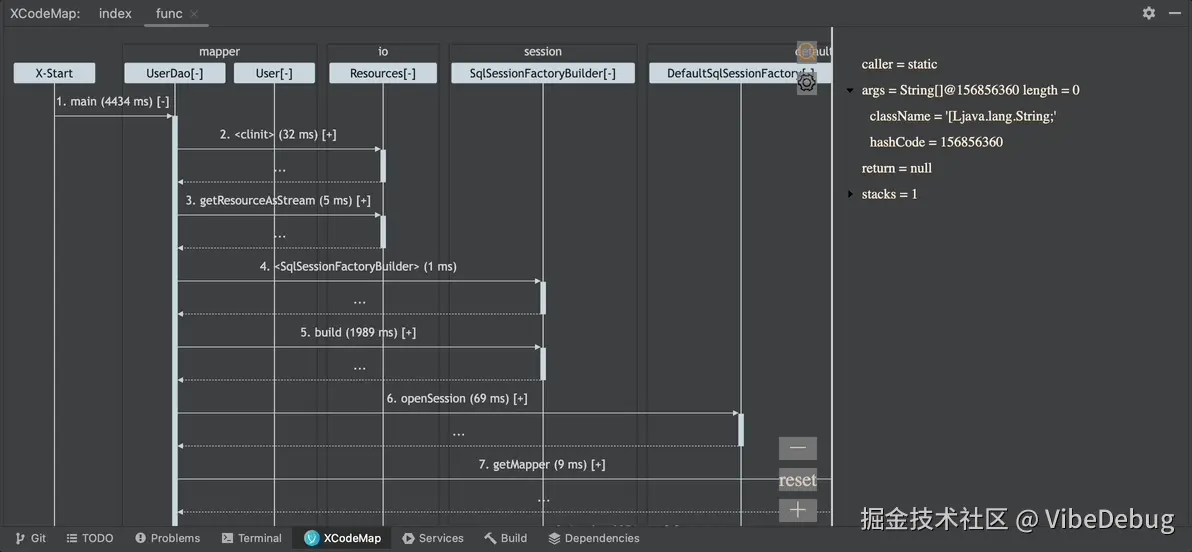
Task: Click ellipsis under build call
Action: 360,368
